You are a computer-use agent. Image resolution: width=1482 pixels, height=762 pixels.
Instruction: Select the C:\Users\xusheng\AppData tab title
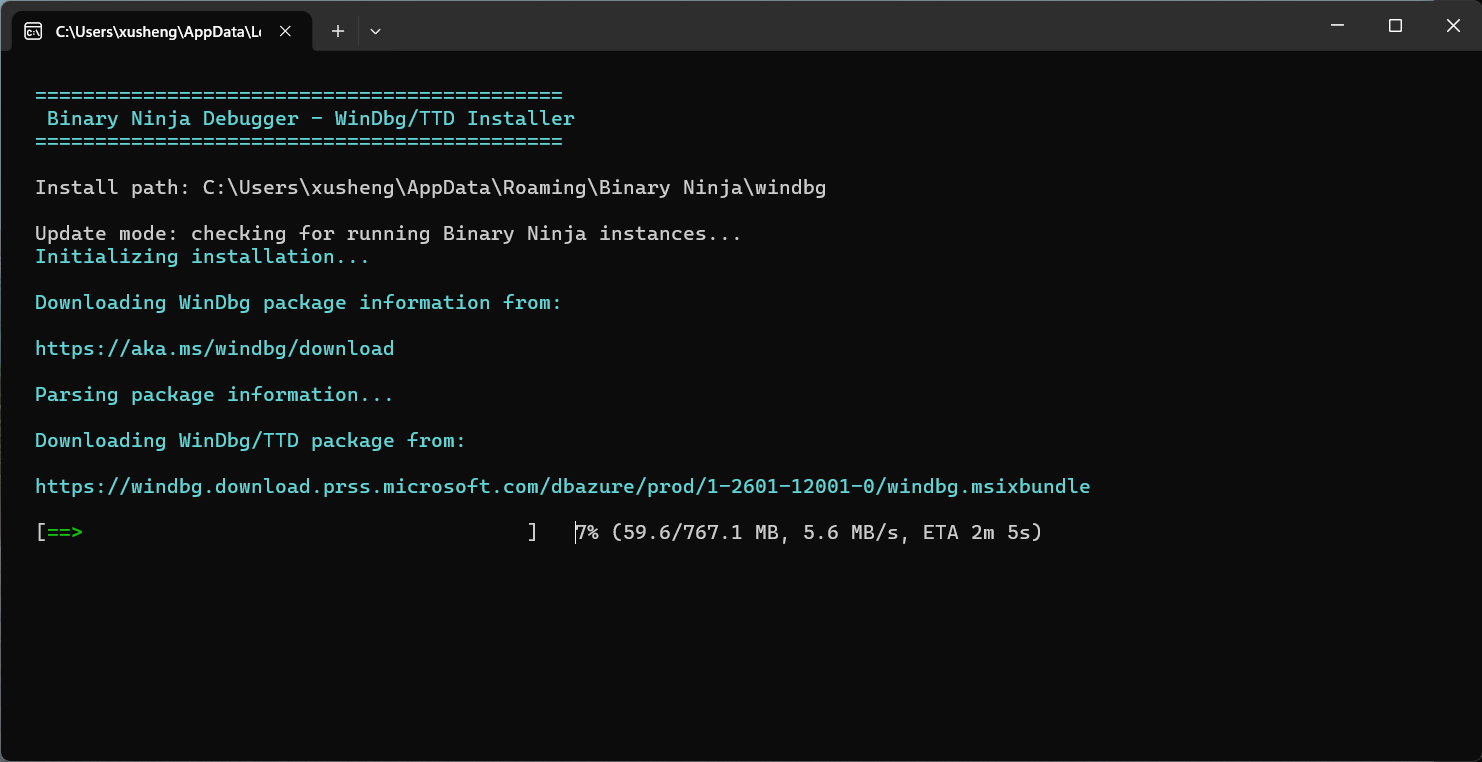click(157, 31)
